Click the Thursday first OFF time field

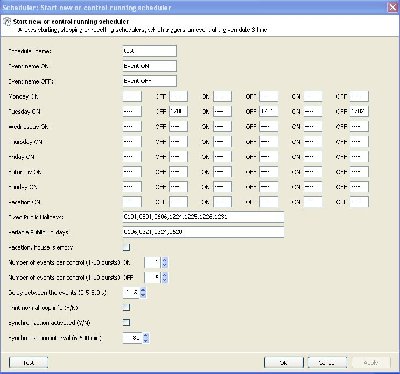178,142
